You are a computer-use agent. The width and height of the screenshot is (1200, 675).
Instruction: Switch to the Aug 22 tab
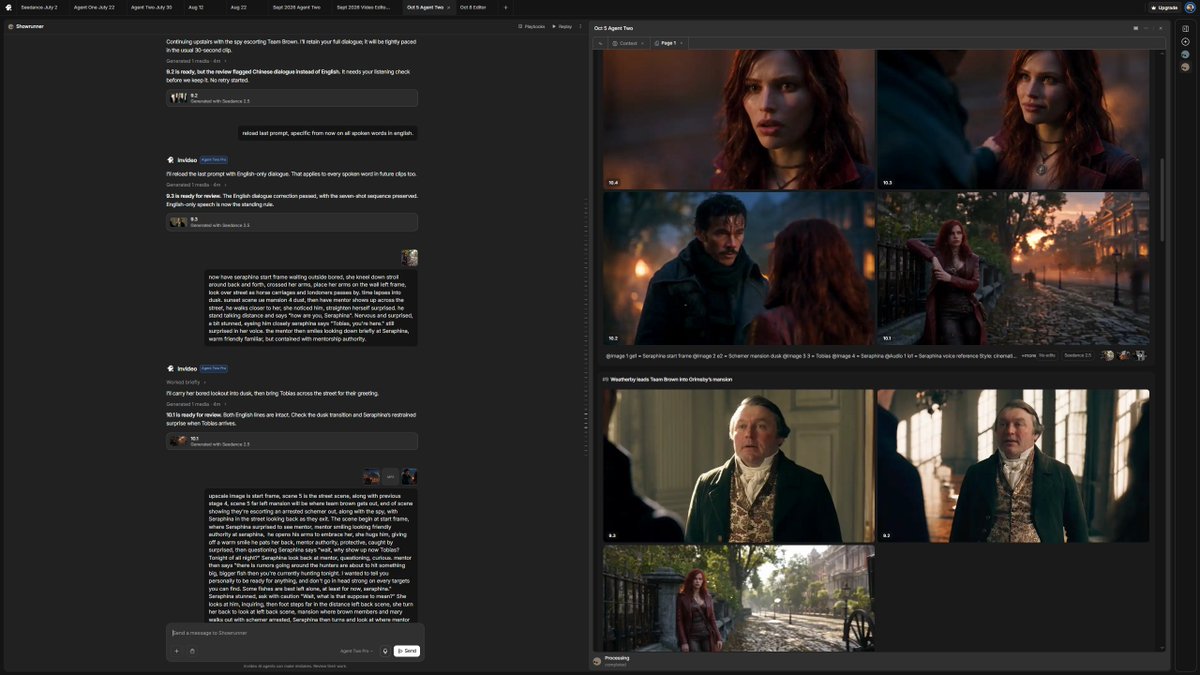click(x=239, y=7)
